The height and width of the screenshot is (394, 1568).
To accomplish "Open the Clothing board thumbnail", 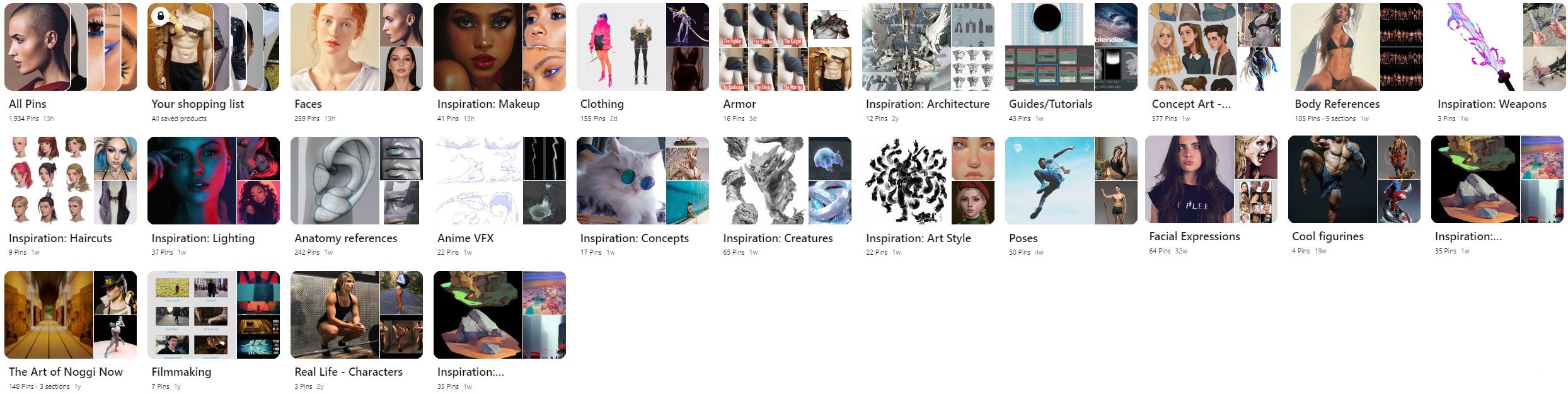I will pos(643,47).
